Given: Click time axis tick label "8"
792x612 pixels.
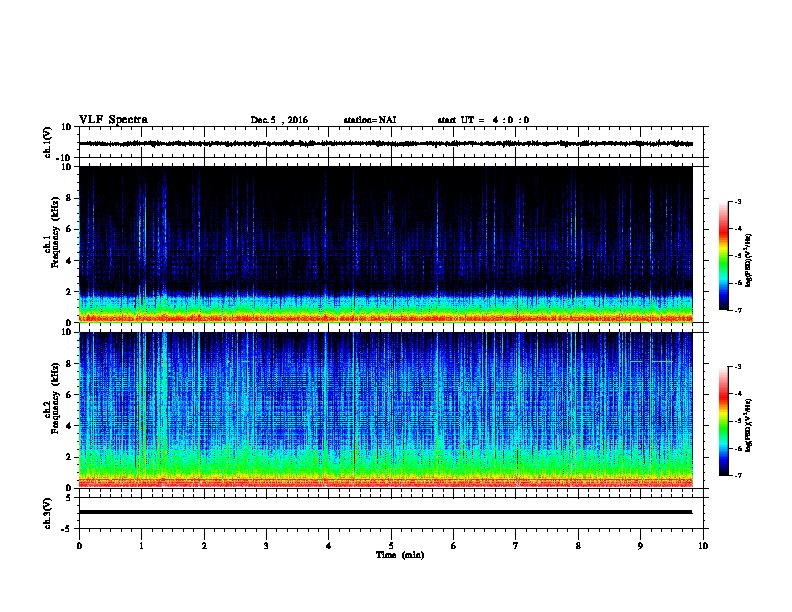Looking at the screenshot, I should tap(578, 546).
